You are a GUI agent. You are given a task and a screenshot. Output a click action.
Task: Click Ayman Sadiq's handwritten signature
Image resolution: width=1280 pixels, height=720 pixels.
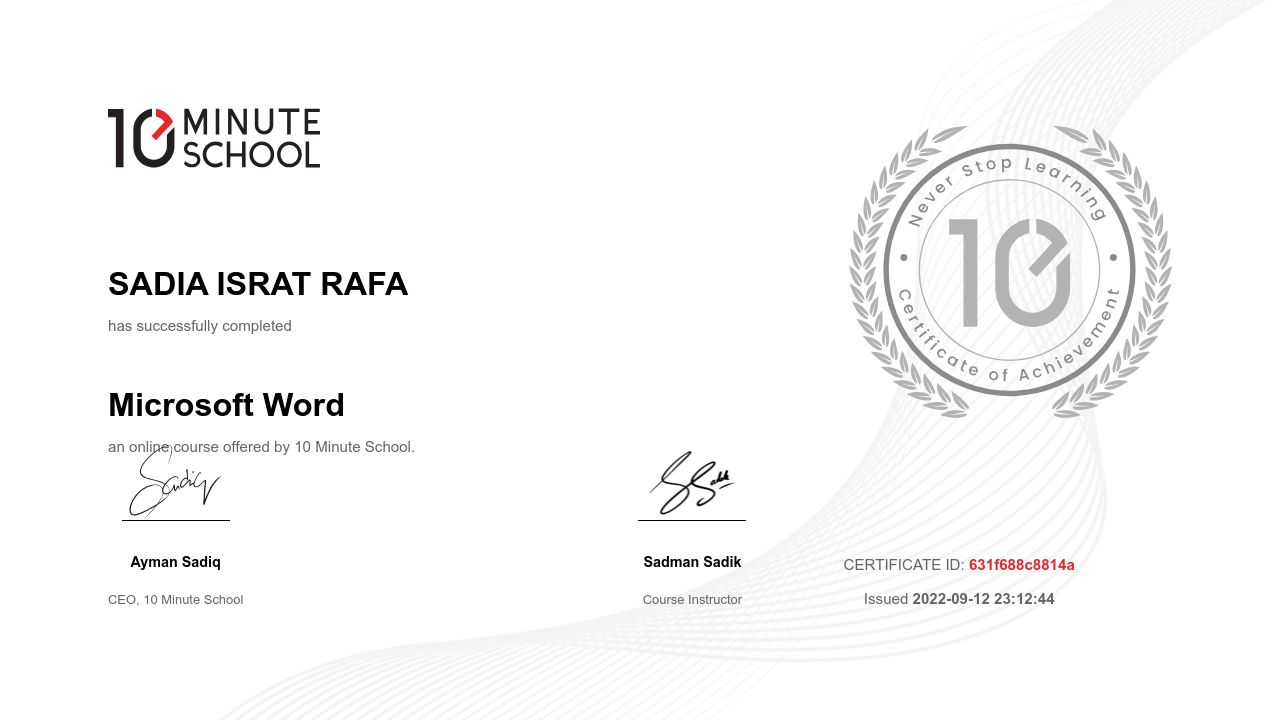pyautogui.click(x=173, y=483)
